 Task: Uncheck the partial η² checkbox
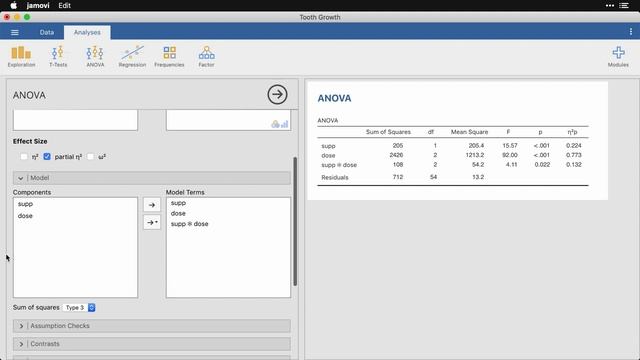click(47, 156)
